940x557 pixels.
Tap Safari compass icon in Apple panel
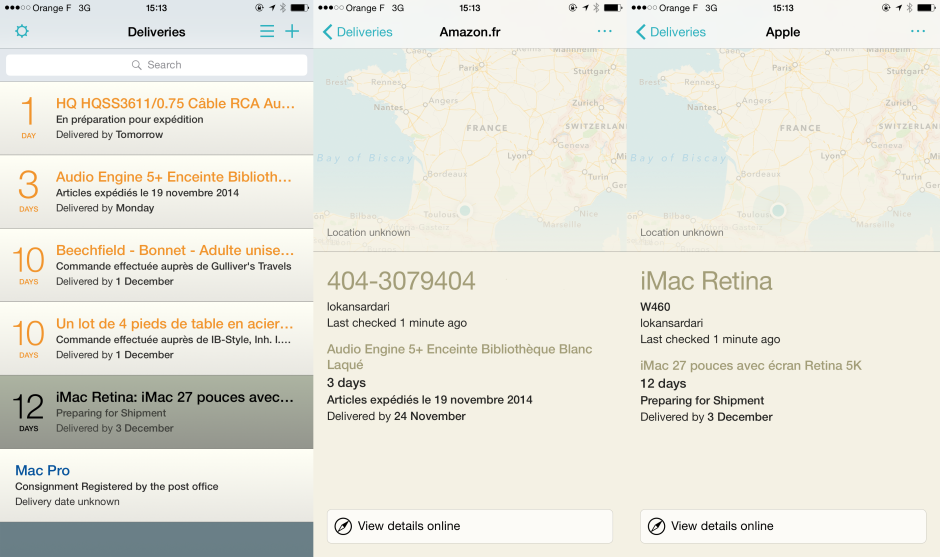pyautogui.click(x=656, y=526)
